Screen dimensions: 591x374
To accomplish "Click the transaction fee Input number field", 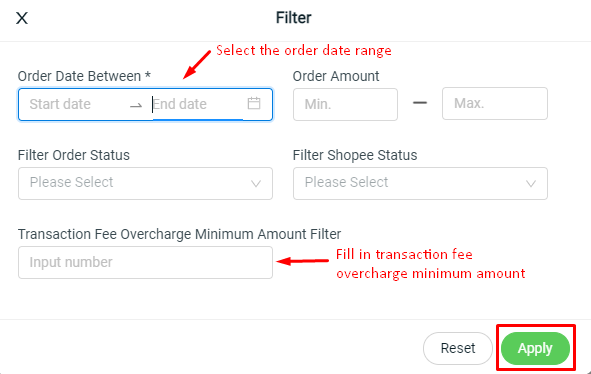I will pos(145,263).
